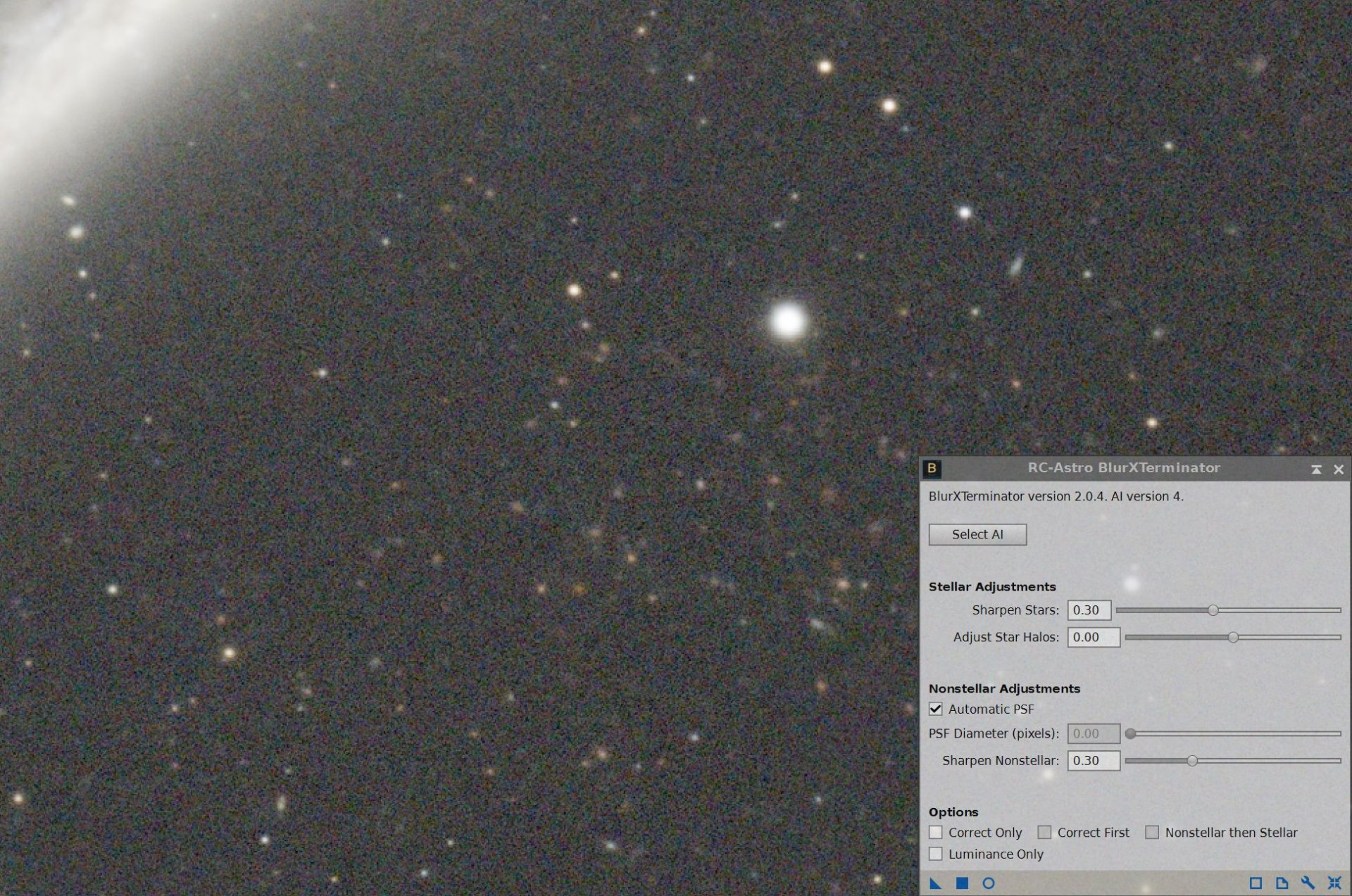Open preferences with the wrench icon

click(x=1308, y=883)
